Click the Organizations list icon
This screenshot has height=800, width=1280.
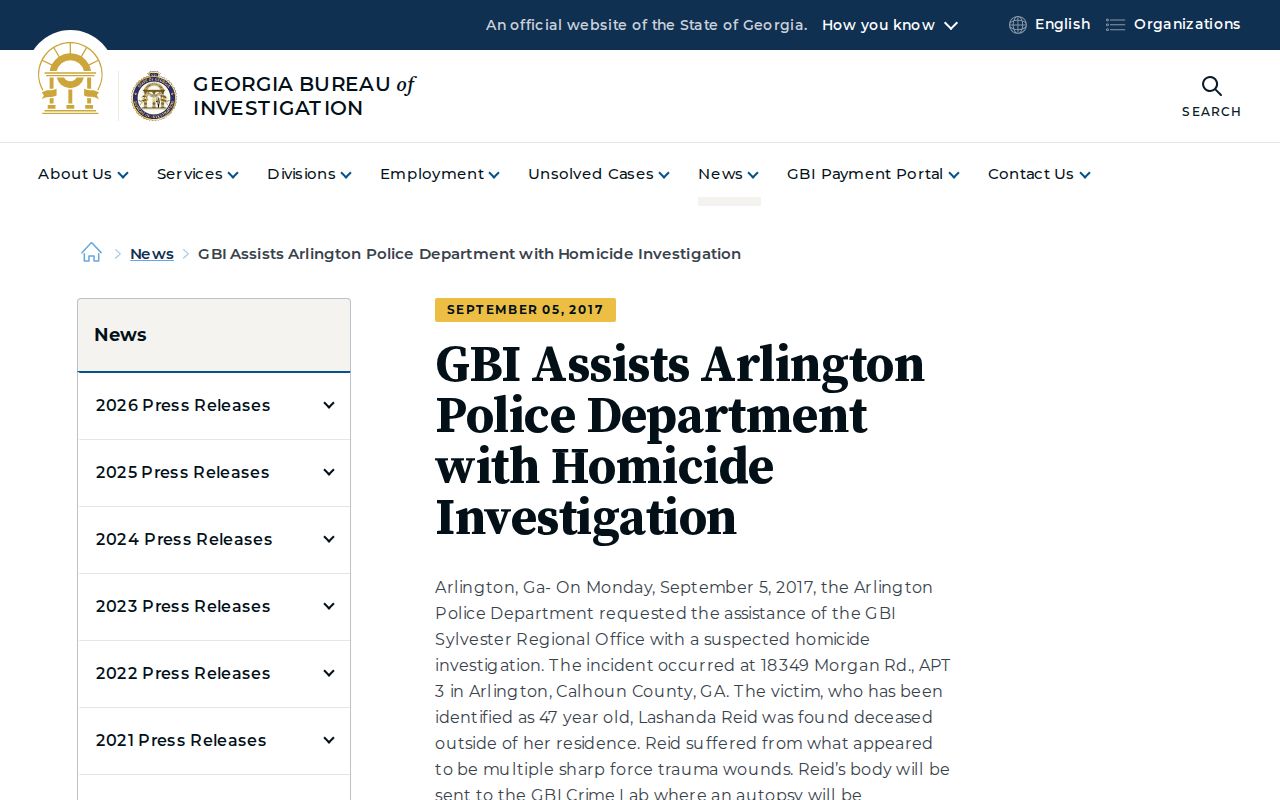pyautogui.click(x=1115, y=25)
